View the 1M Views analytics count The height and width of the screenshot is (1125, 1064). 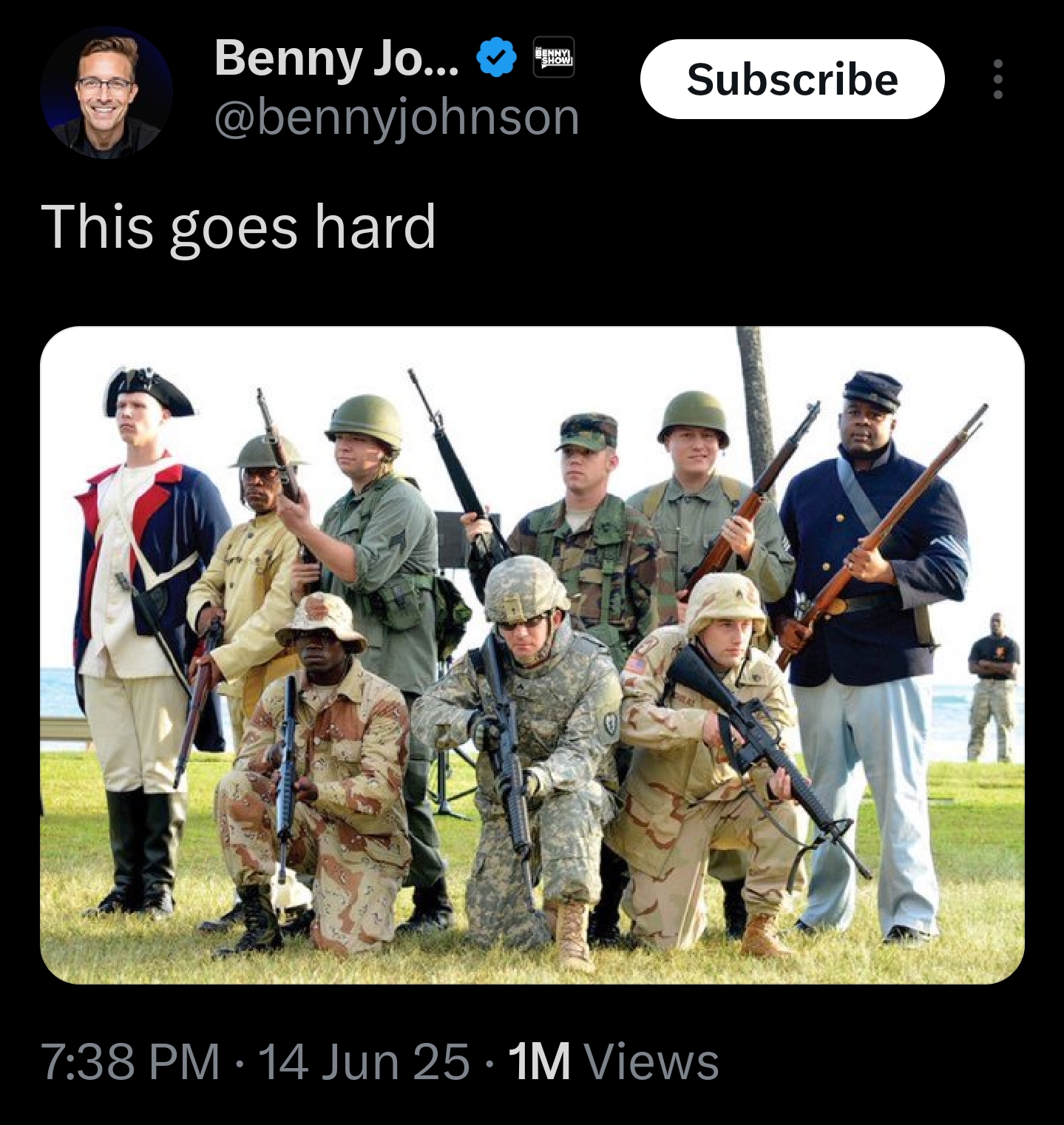tap(614, 1061)
